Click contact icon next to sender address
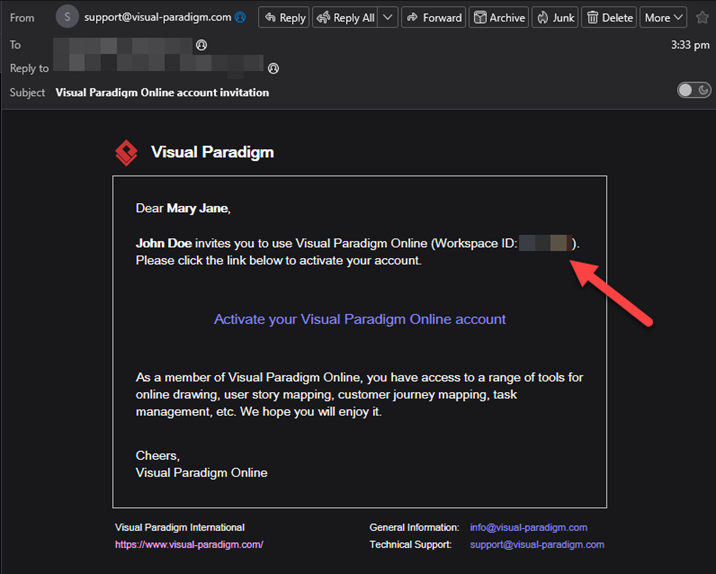Screen dimensions: 716x574 [x=240, y=17]
